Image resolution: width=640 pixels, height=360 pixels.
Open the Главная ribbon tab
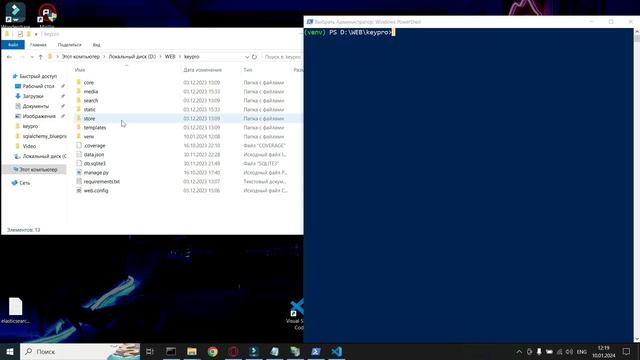pyautogui.click(x=38, y=44)
